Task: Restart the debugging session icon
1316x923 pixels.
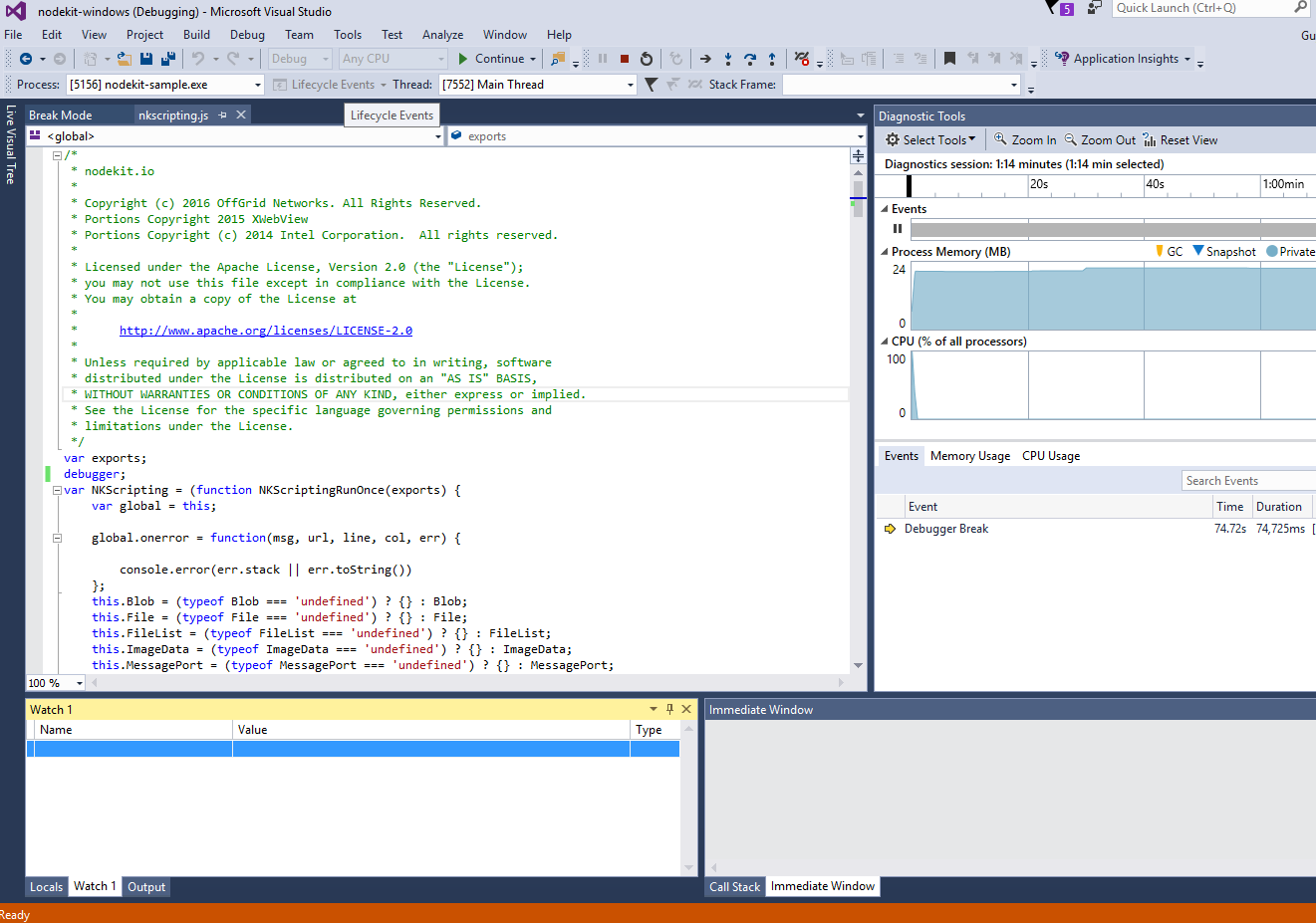Action: pos(647,59)
